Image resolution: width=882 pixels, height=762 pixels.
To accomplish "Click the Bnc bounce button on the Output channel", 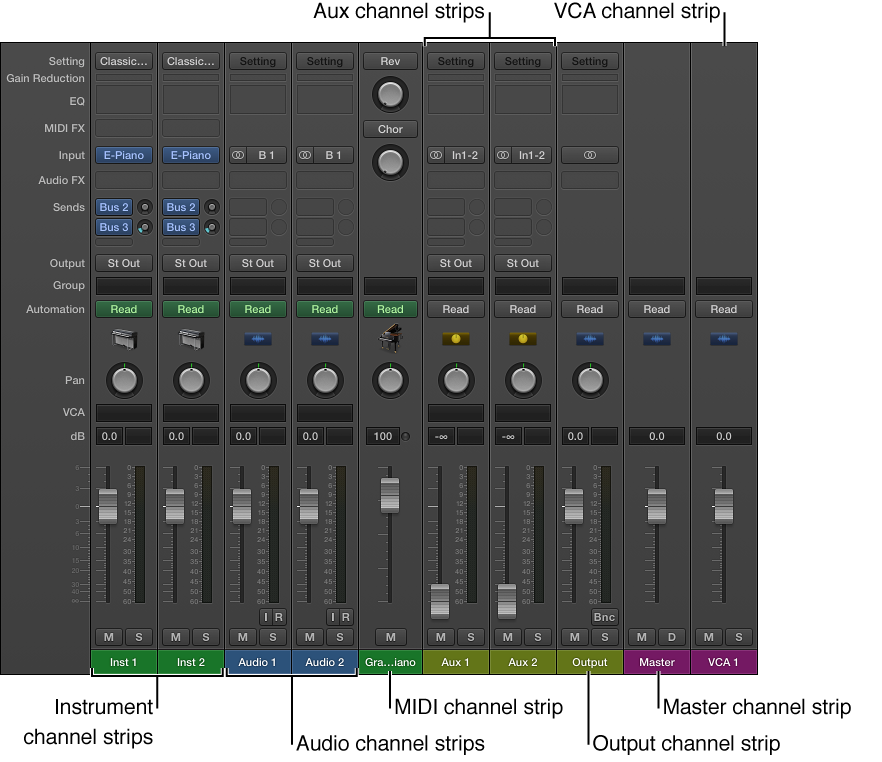I will pos(604,617).
